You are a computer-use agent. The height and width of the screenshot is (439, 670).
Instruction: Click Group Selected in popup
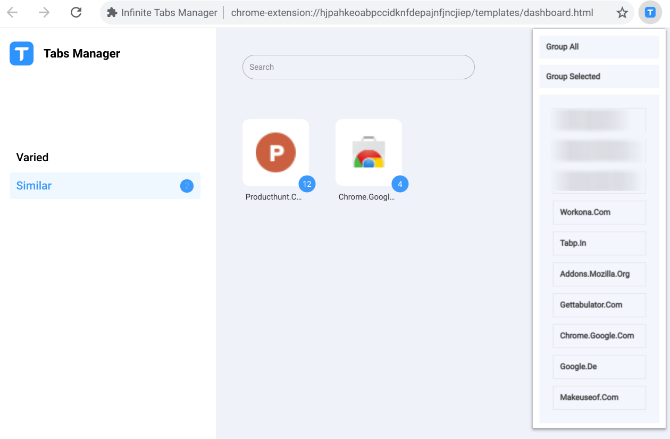pyautogui.click(x=599, y=77)
